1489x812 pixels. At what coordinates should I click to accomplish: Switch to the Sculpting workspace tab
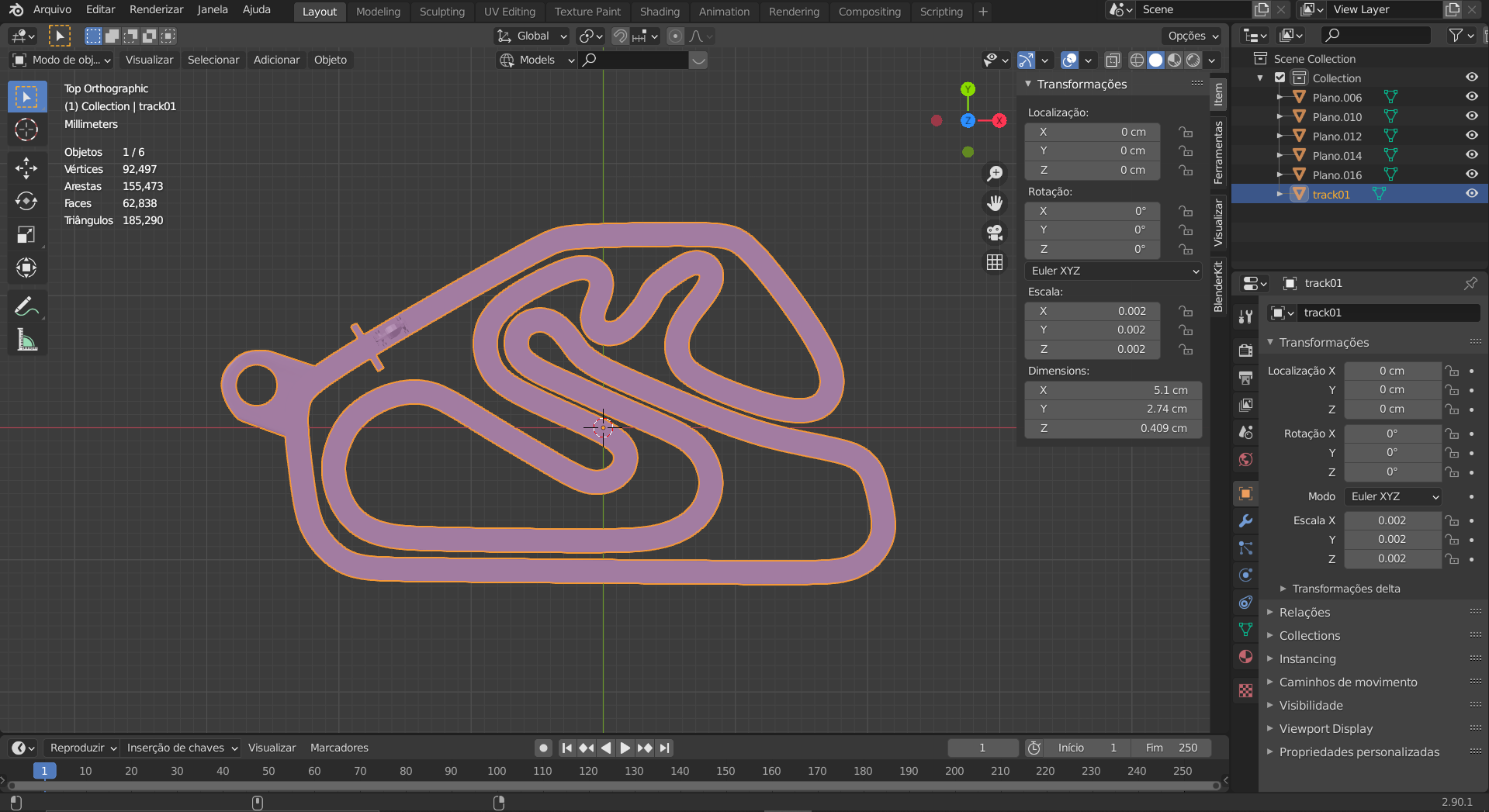coord(442,12)
